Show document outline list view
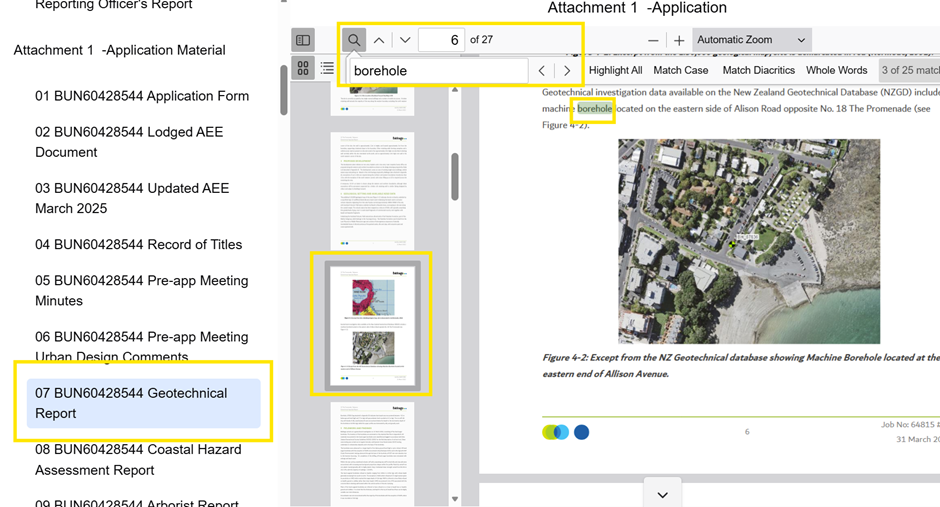This screenshot has width=940, height=507. pyautogui.click(x=327, y=69)
